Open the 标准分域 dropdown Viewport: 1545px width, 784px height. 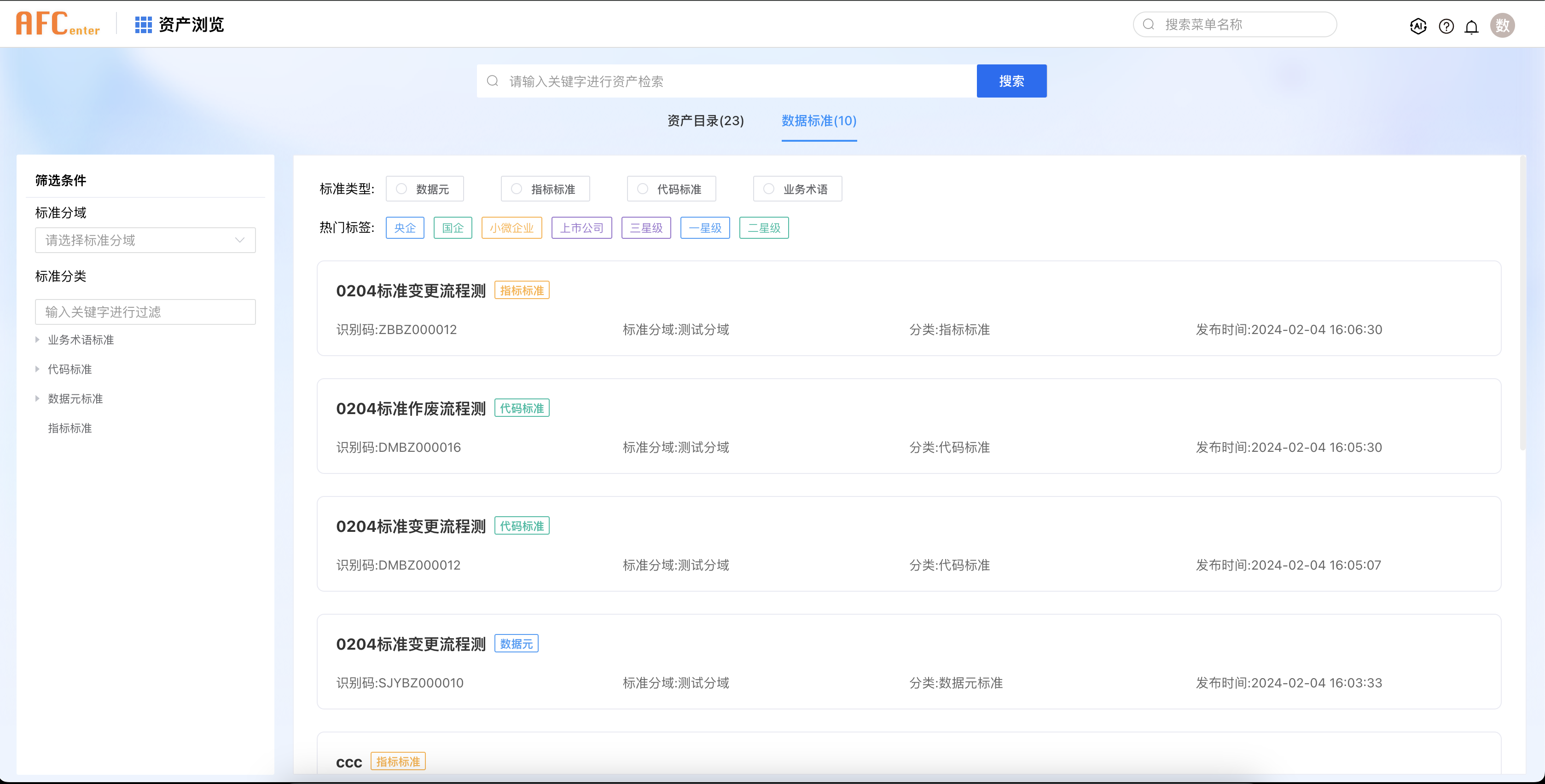coord(146,240)
